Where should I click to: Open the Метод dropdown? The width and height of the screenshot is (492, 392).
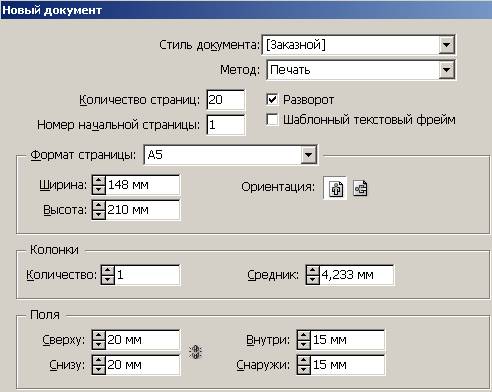click(446, 70)
